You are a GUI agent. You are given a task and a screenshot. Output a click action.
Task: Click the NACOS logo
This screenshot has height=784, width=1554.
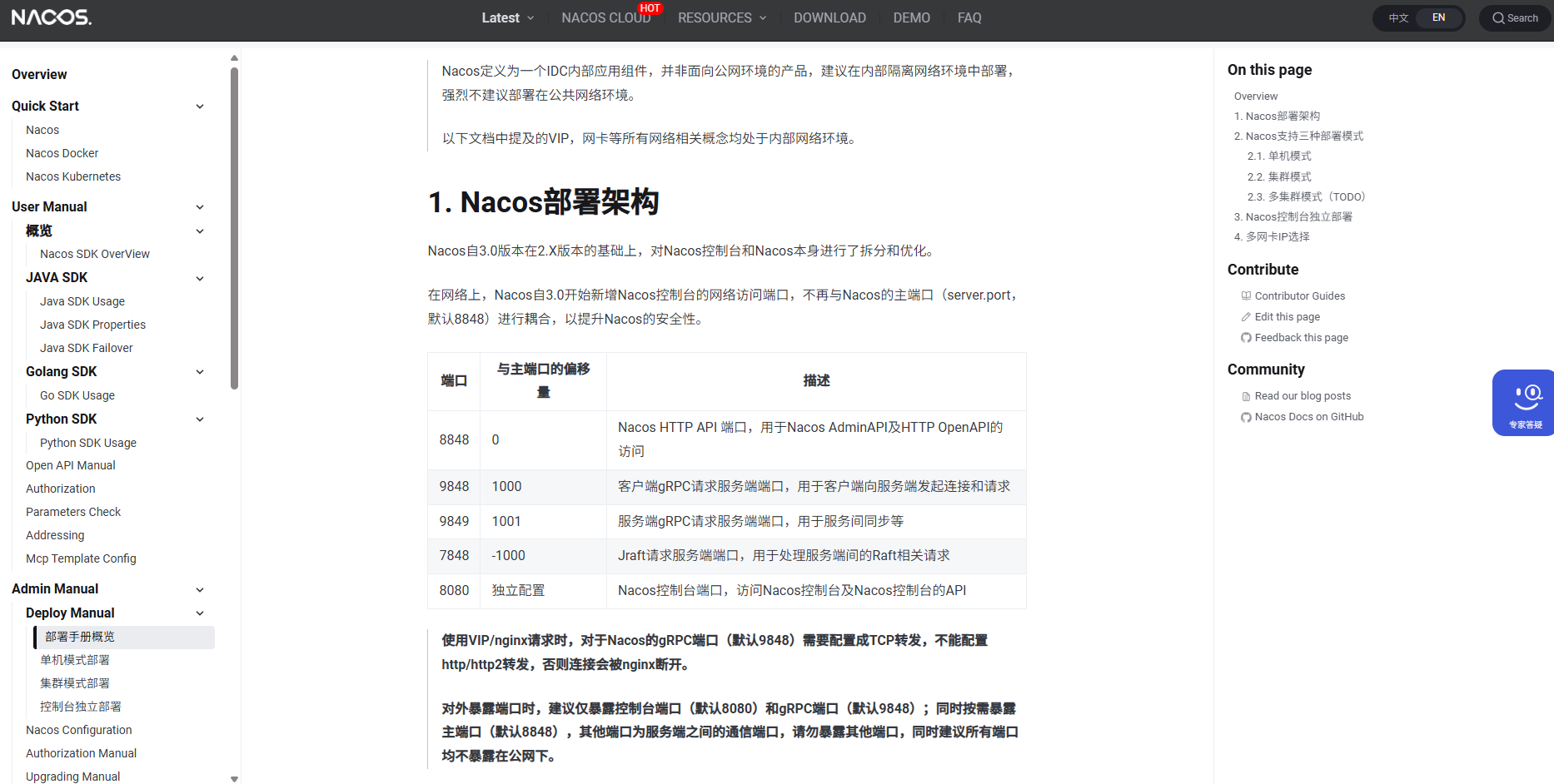[52, 17]
